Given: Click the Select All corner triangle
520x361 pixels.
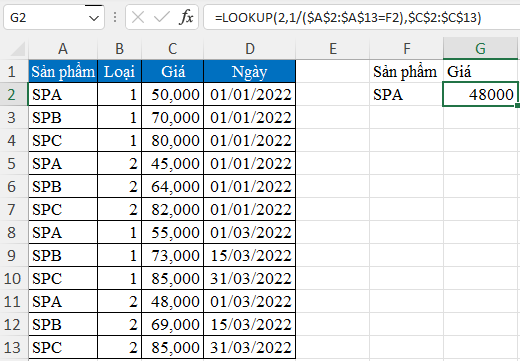Looking at the screenshot, I should 18,49.
